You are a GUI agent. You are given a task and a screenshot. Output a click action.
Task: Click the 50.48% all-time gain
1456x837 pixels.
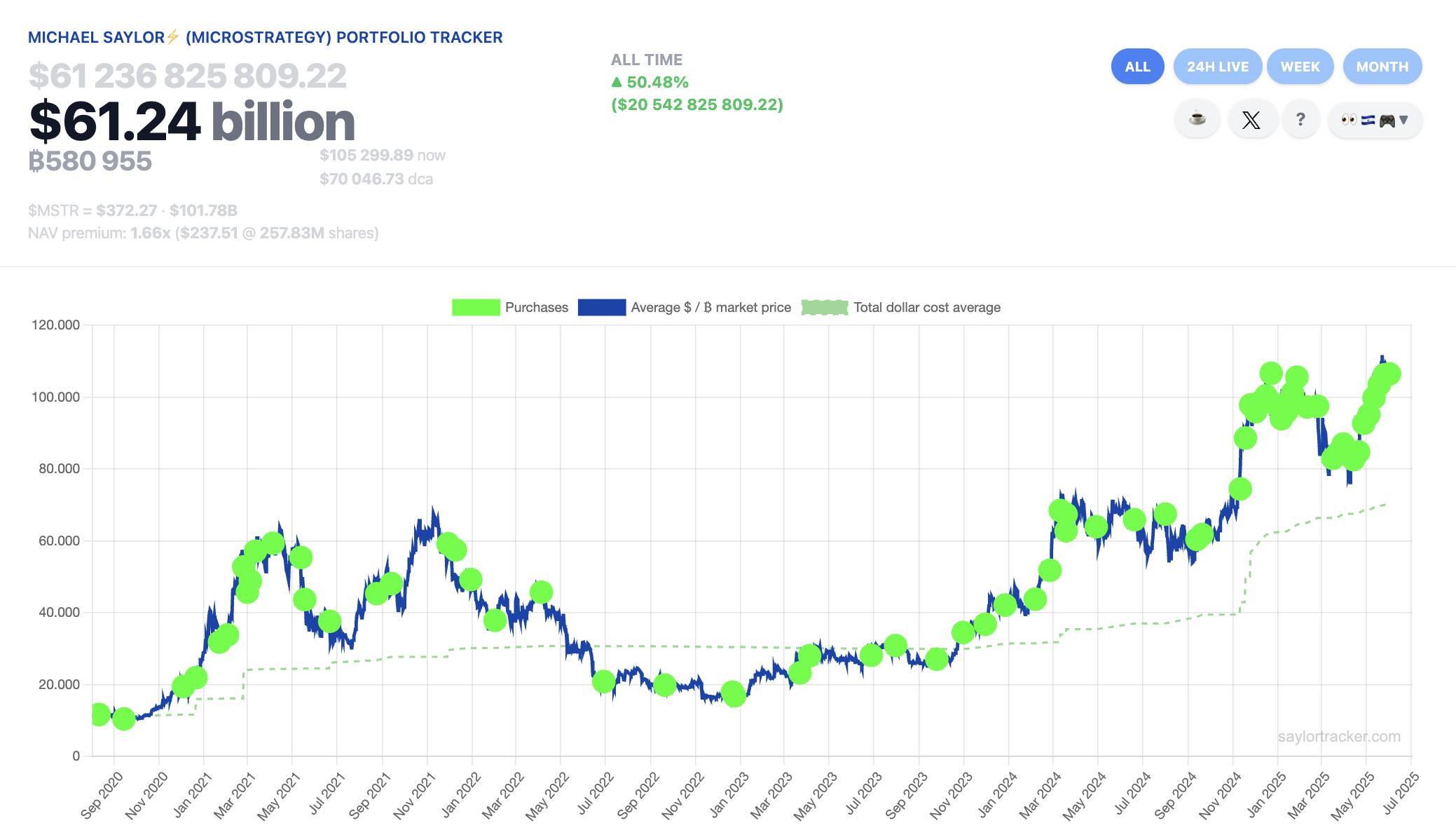(650, 82)
